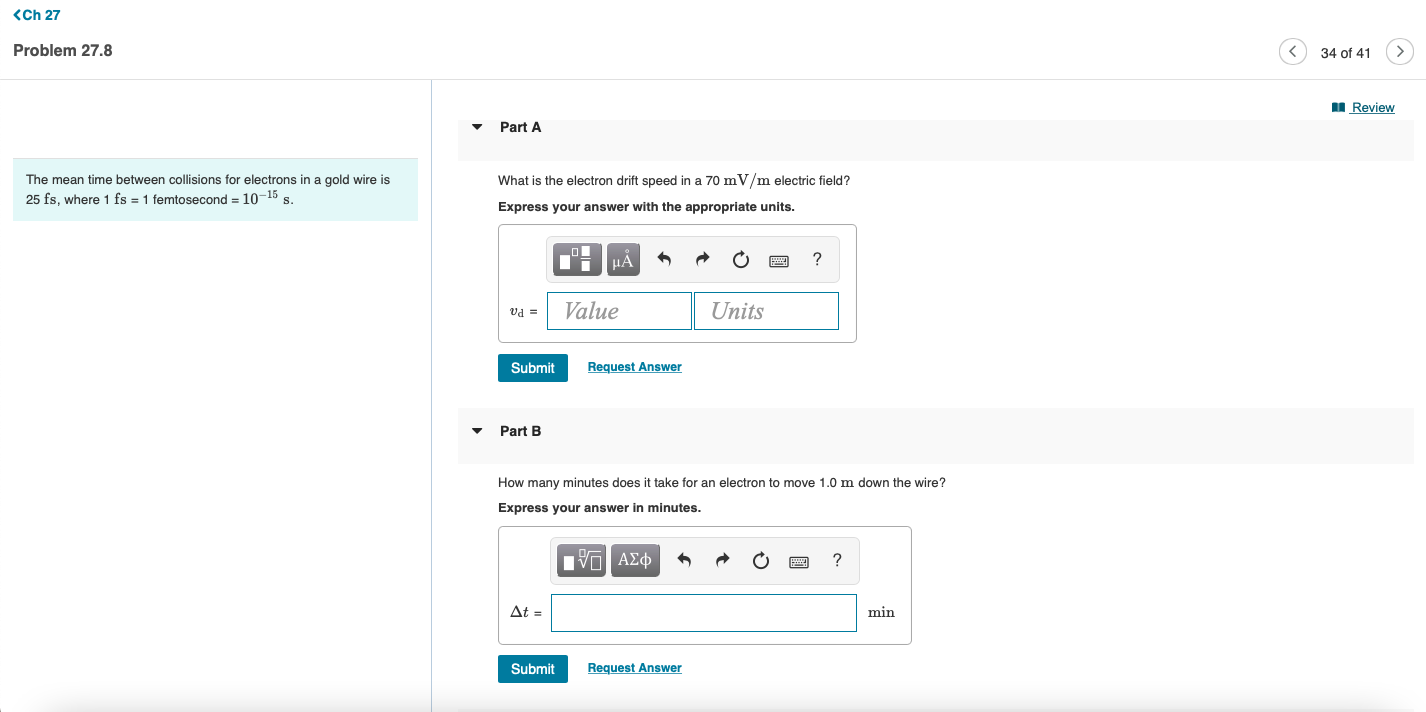Viewport: 1426px width, 712px height.
Task: Submit Part B answer
Action: click(533, 669)
